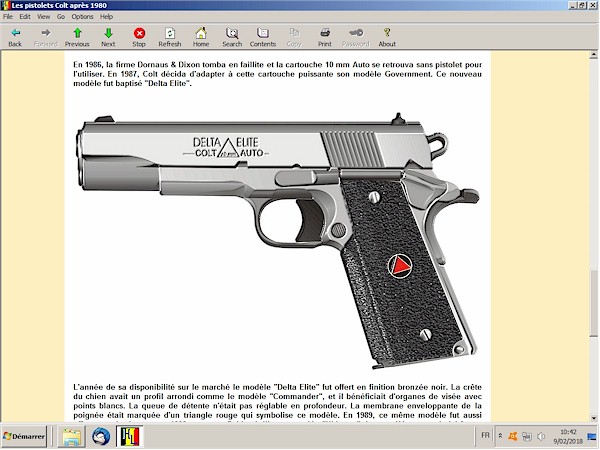Go to the Home page

tap(201, 34)
